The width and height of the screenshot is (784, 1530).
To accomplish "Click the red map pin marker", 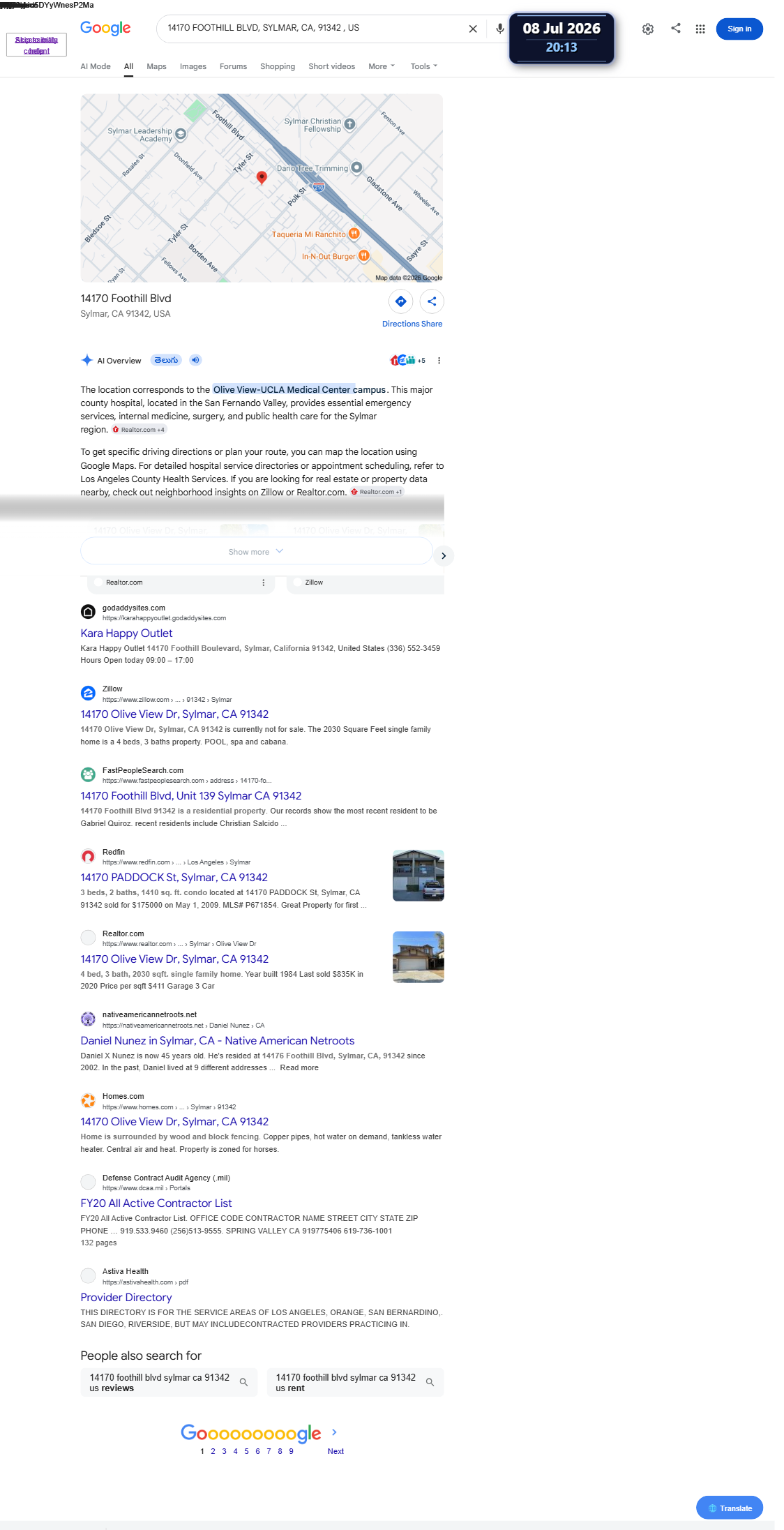I will 262,178.
